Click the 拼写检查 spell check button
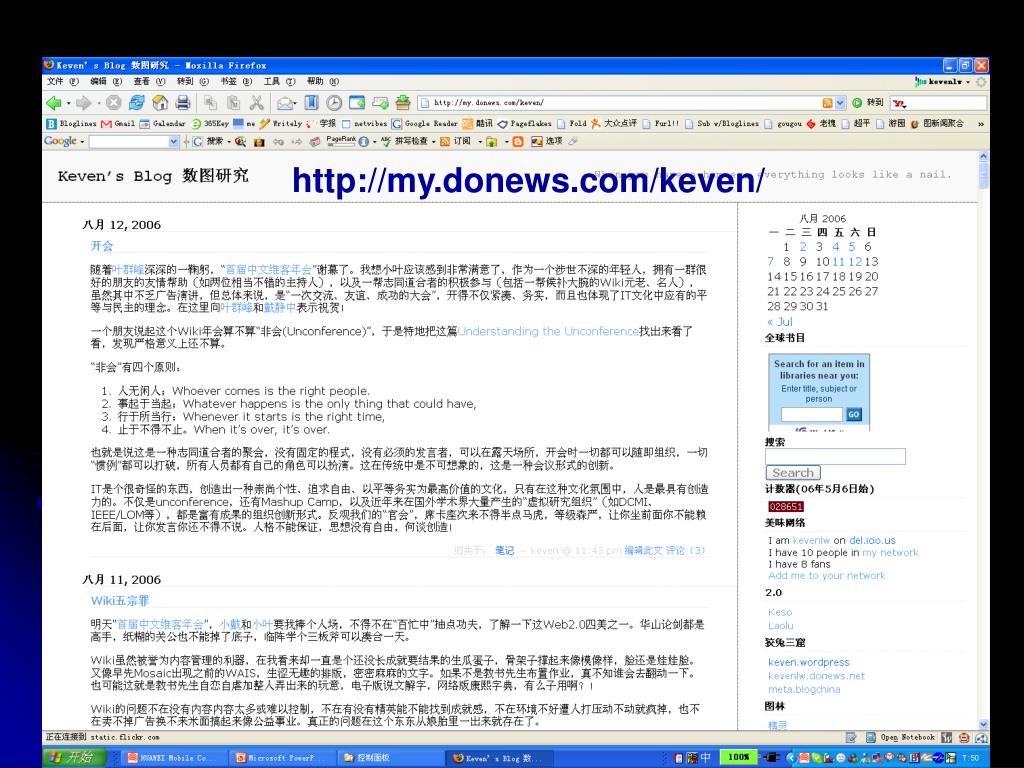Screen dimensions: 1024x768 point(406,141)
